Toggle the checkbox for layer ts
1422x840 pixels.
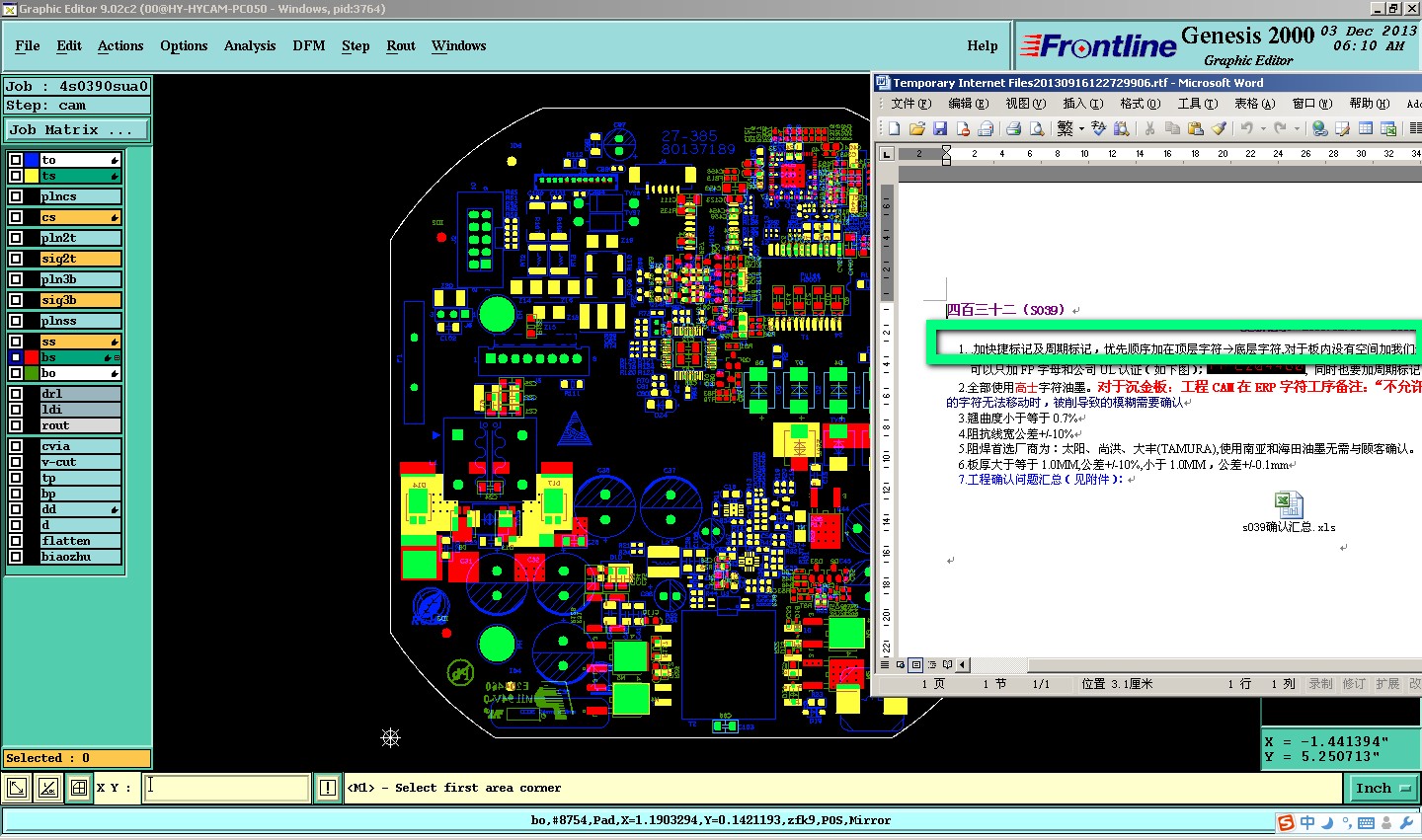tap(16, 176)
